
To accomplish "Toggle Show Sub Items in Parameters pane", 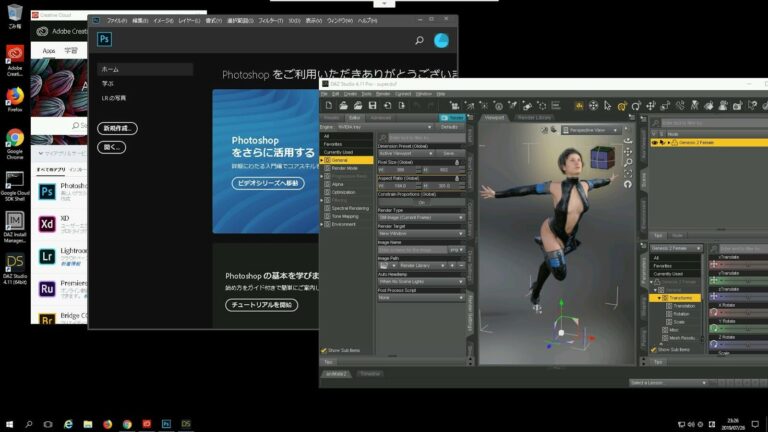I will (653, 349).
